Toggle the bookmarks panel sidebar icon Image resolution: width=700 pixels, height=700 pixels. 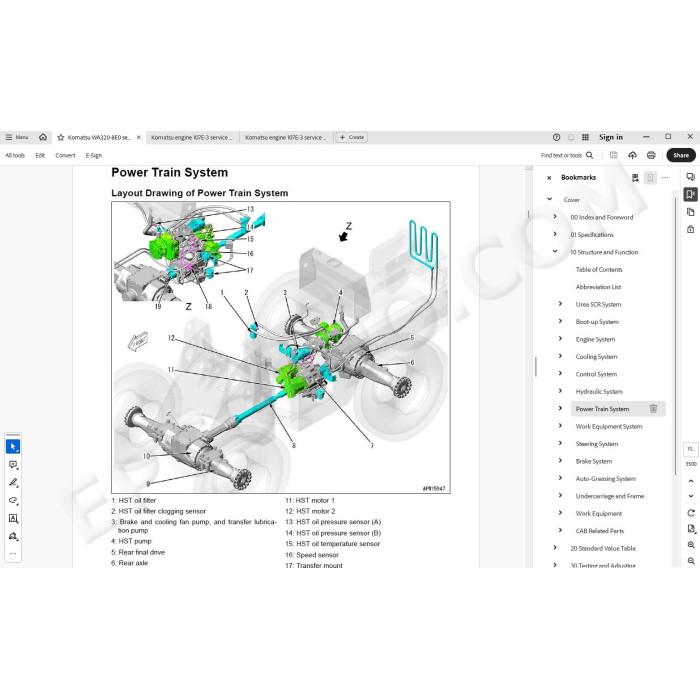pos(691,194)
